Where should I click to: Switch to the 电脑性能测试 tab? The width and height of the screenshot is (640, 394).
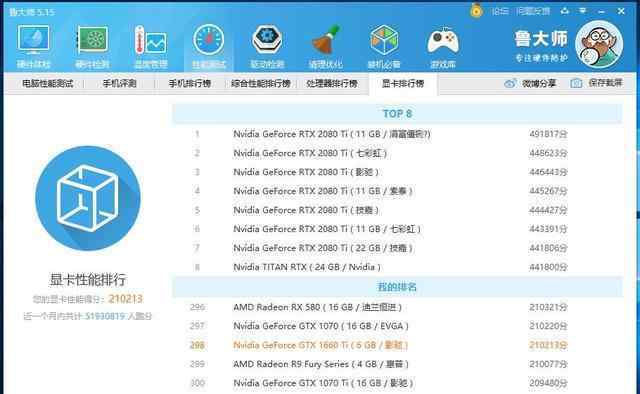point(47,83)
